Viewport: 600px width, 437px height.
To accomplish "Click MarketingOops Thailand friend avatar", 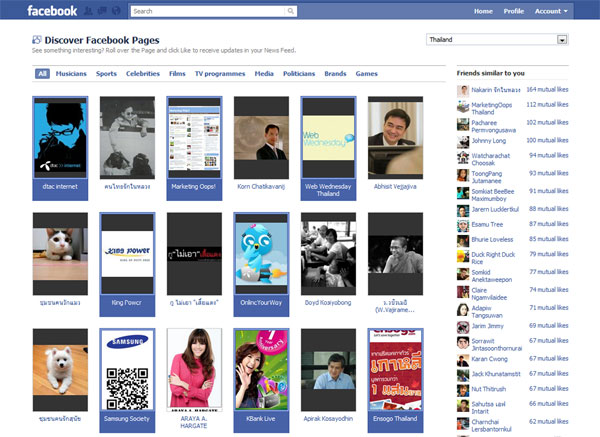I will [463, 106].
